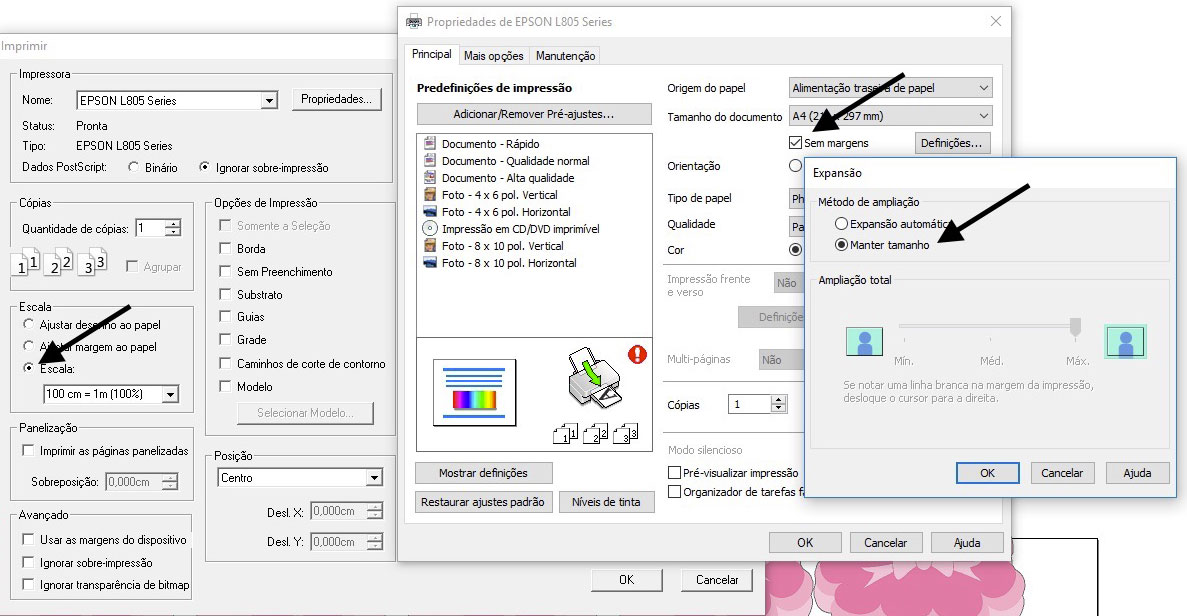Open the Tipo de papel dropdown
The height and width of the screenshot is (616, 1187).
click(x=797, y=198)
